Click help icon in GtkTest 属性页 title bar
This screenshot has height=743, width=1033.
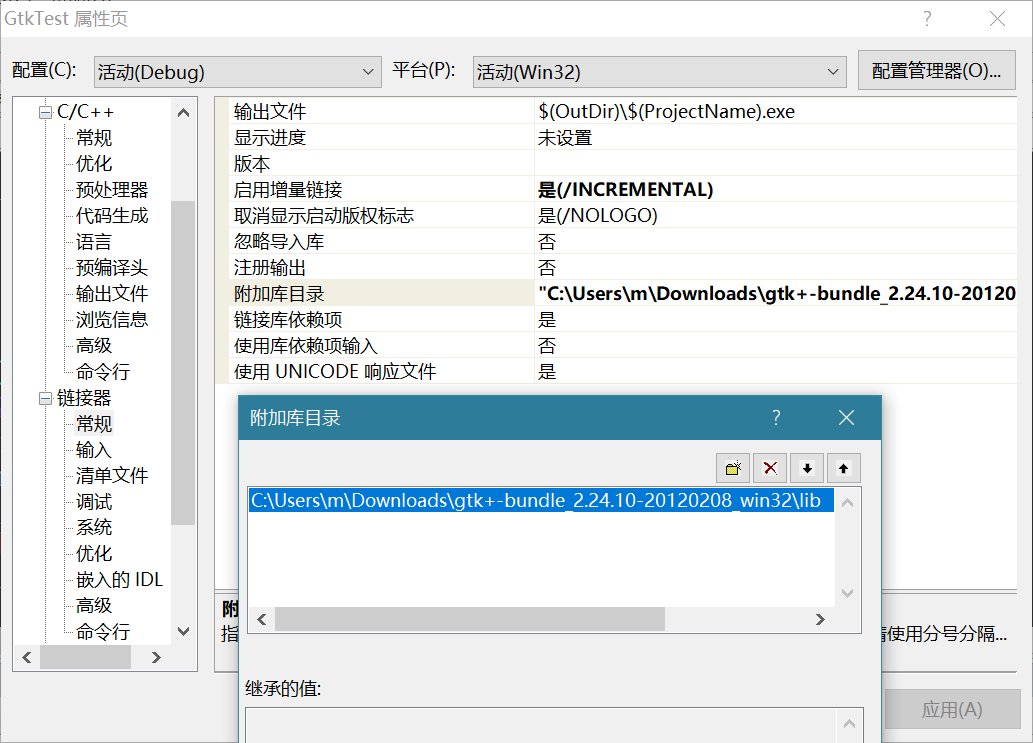(x=927, y=19)
